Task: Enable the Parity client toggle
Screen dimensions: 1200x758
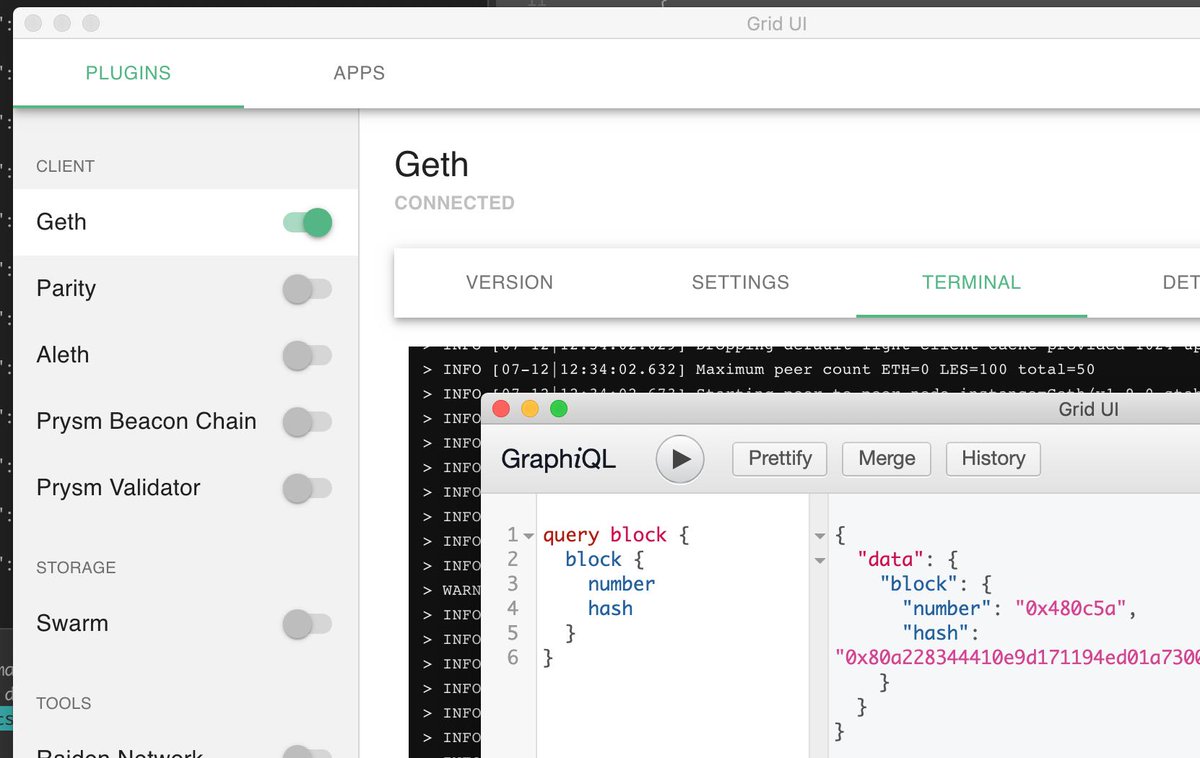Action: tap(308, 290)
